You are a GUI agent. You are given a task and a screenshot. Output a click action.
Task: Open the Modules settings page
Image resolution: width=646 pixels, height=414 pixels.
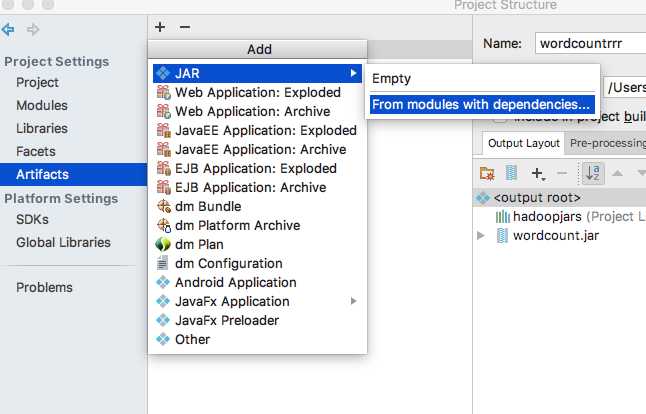pyautogui.click(x=42, y=105)
